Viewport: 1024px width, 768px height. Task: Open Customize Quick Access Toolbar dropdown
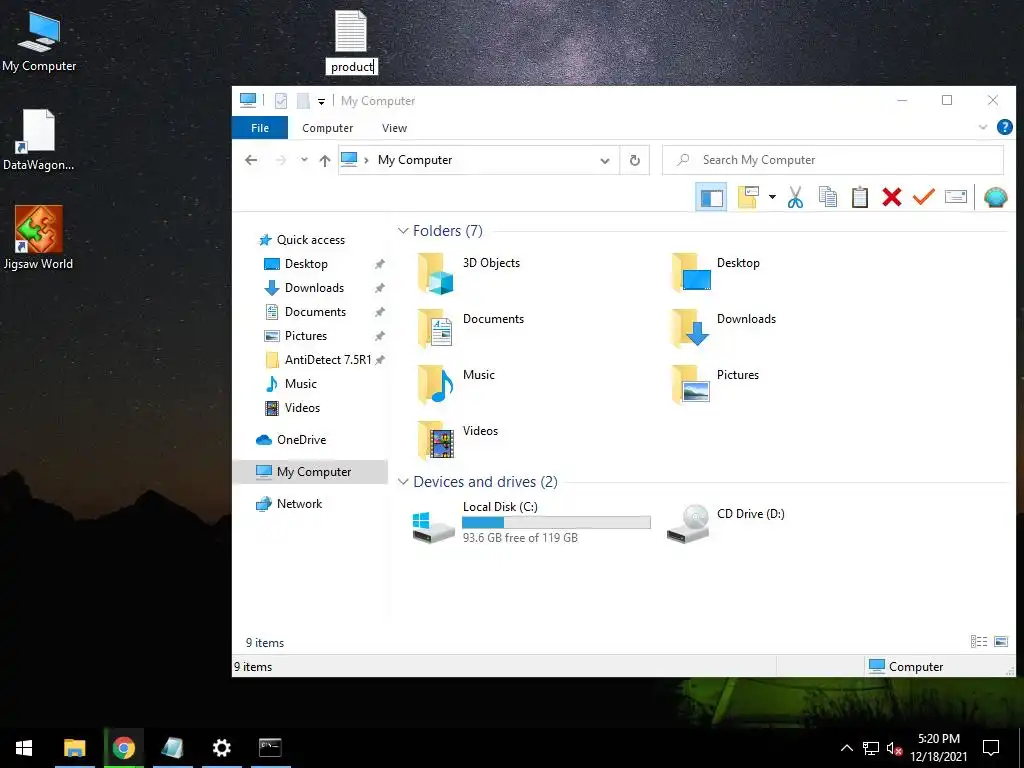(x=321, y=101)
